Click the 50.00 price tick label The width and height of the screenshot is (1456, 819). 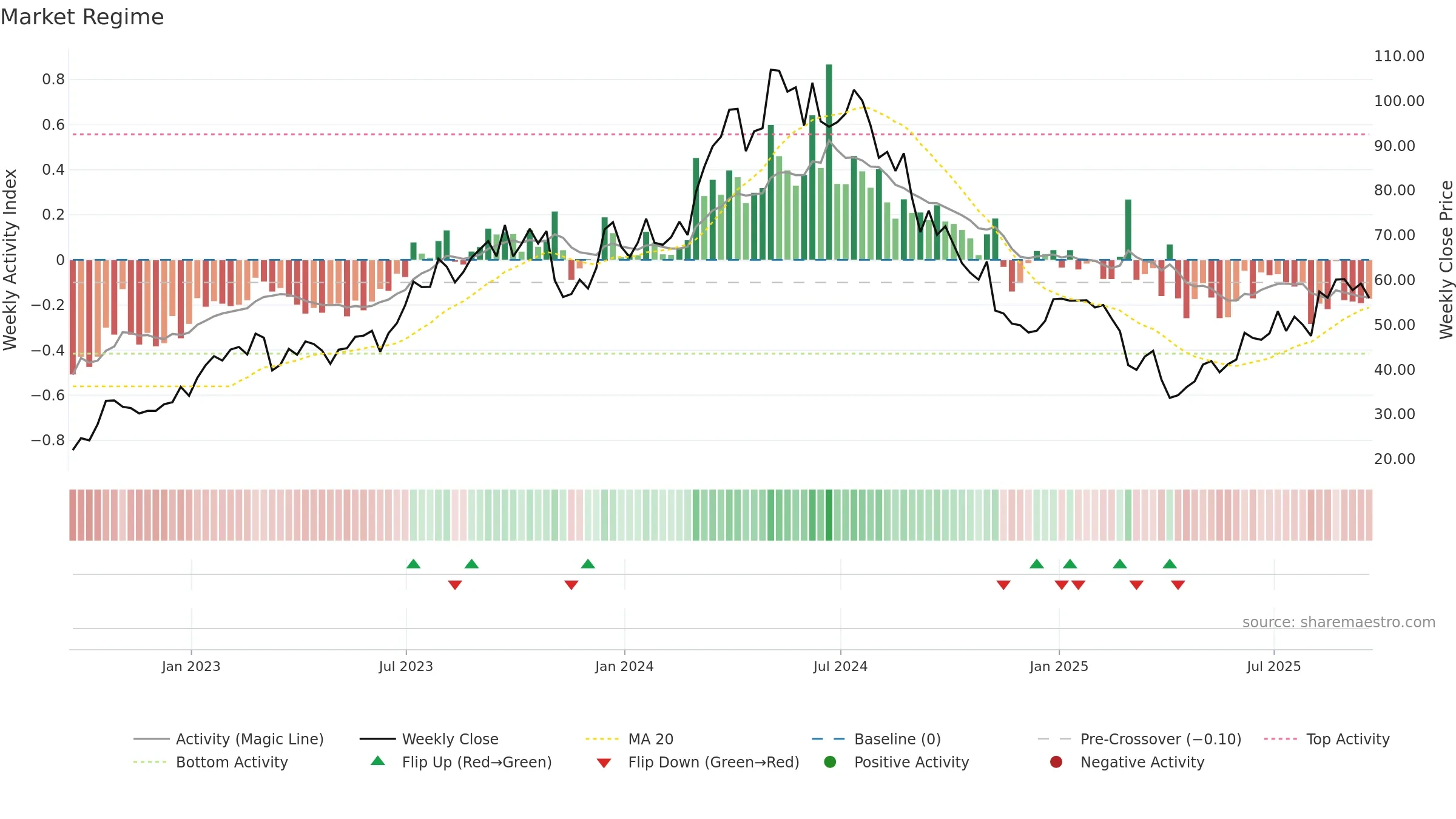point(1395,325)
